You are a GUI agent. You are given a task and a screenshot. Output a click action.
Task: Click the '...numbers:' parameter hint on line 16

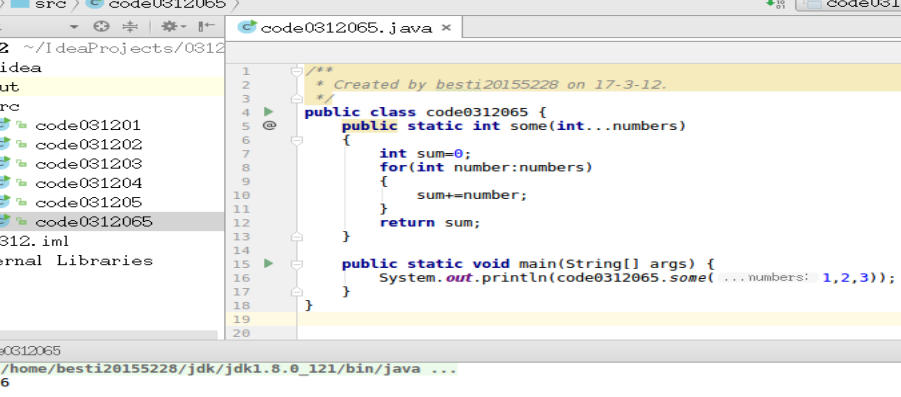click(x=768, y=277)
